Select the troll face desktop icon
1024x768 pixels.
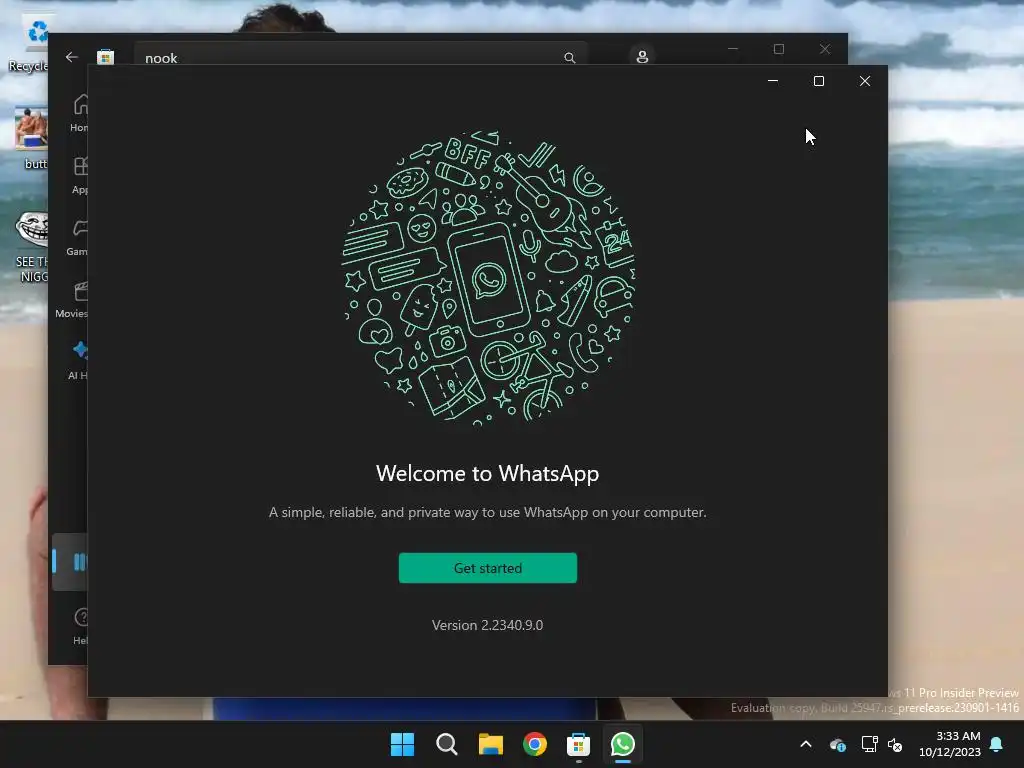33,230
